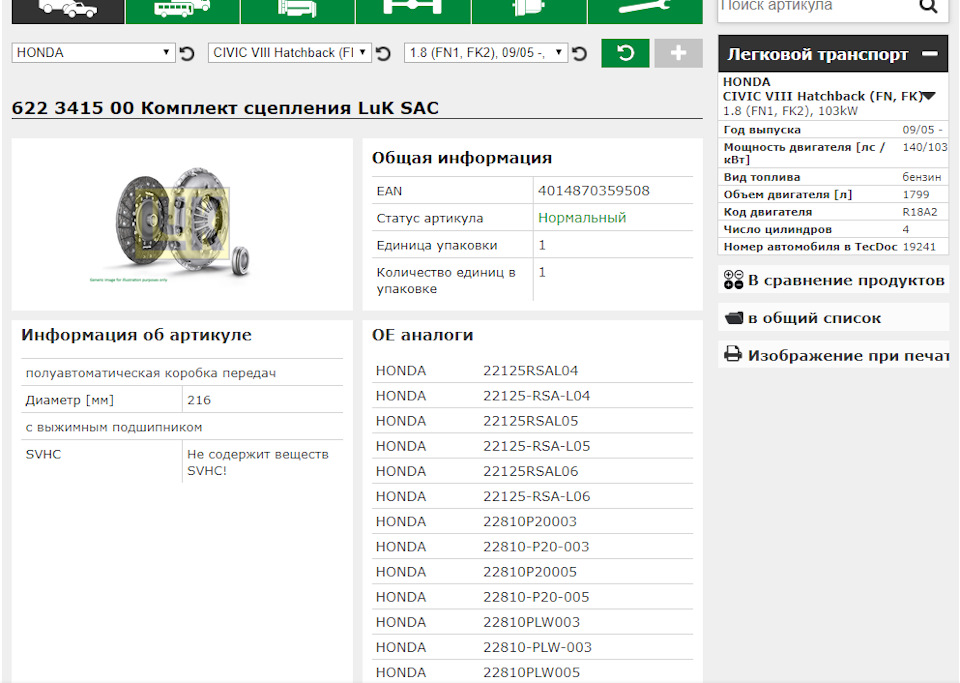960x683 pixels.
Task: Add to product comparison
Action: 846,280
